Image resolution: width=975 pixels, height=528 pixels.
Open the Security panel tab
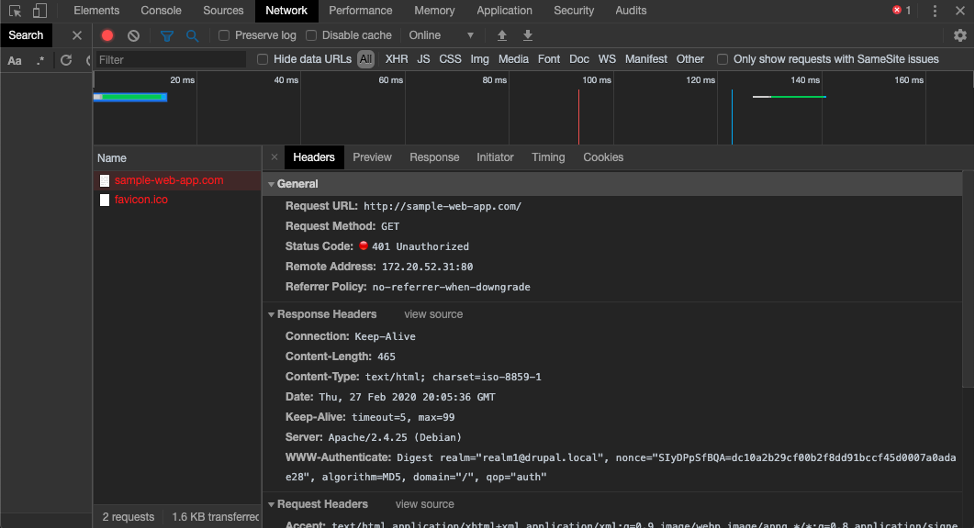574,11
